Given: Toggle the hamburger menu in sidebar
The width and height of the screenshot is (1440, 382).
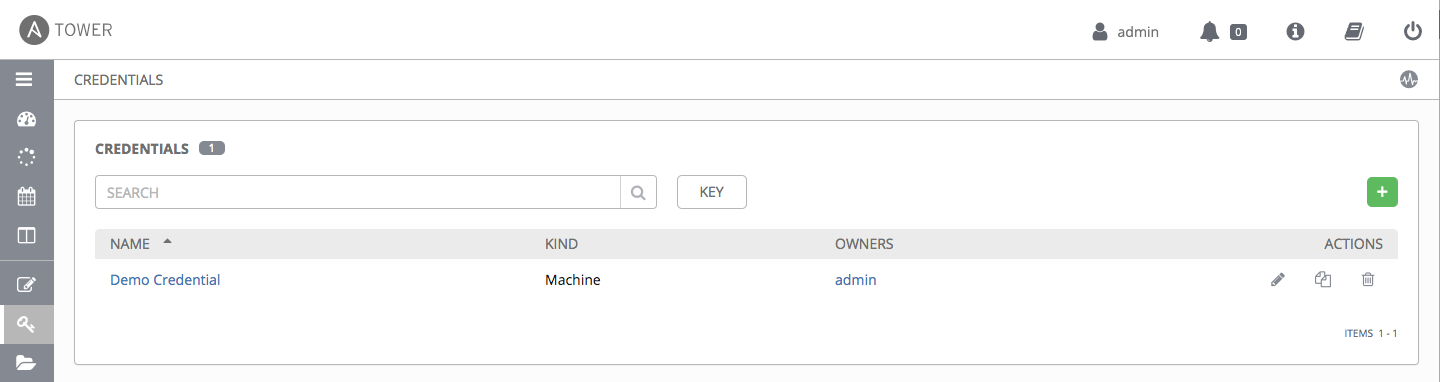Looking at the screenshot, I should (x=26, y=80).
